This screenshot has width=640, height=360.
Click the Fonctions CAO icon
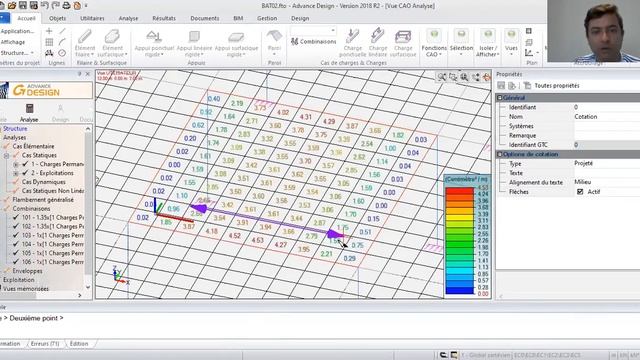434,35
